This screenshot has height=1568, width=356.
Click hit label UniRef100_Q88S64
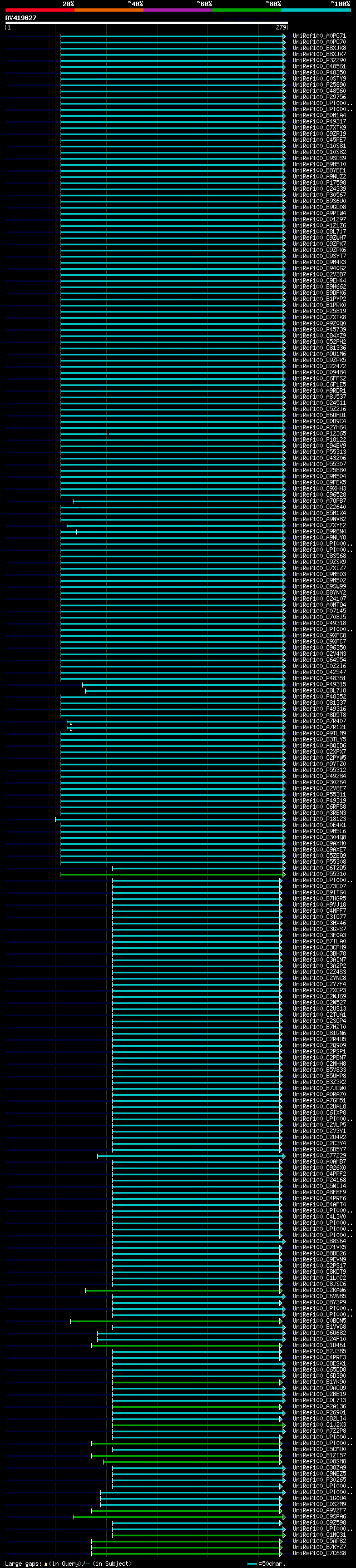click(319, 1241)
